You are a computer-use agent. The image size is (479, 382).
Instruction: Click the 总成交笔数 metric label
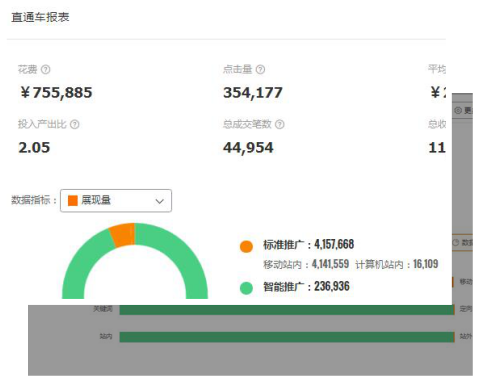point(247,124)
